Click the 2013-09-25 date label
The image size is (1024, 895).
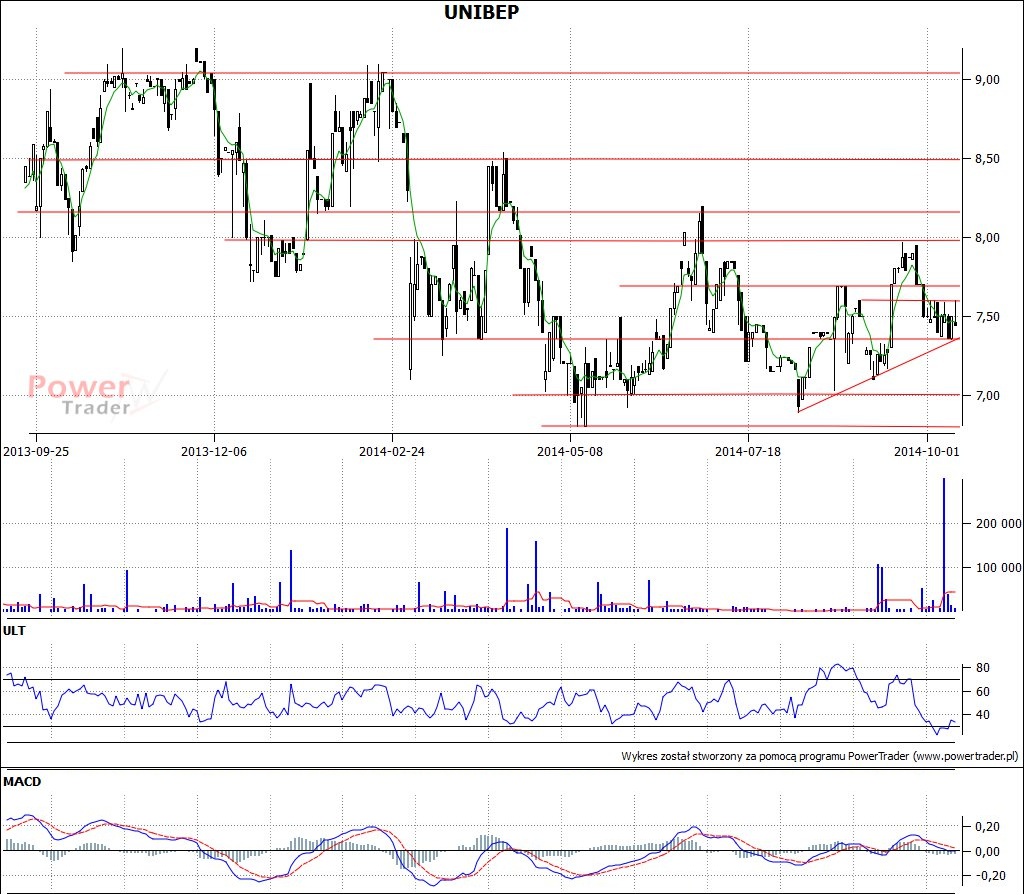tap(36, 451)
